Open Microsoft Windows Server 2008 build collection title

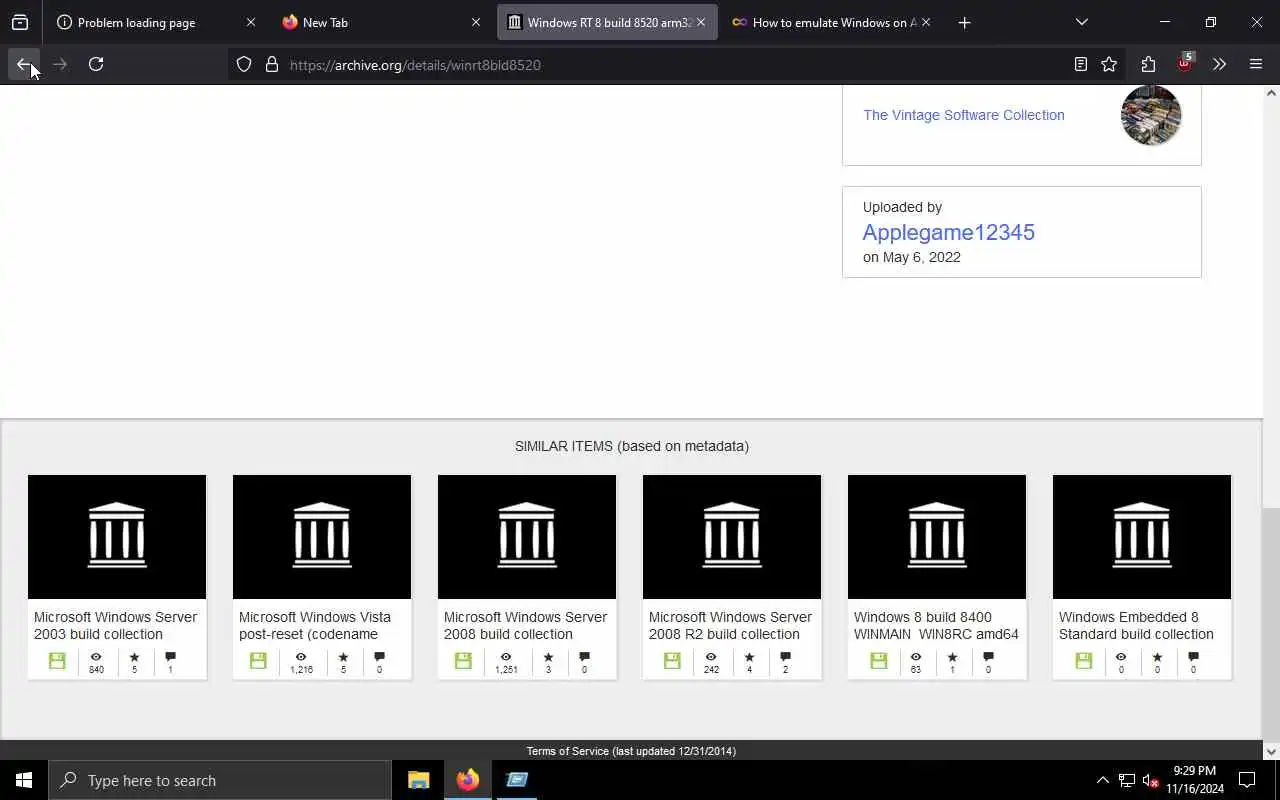click(x=525, y=625)
